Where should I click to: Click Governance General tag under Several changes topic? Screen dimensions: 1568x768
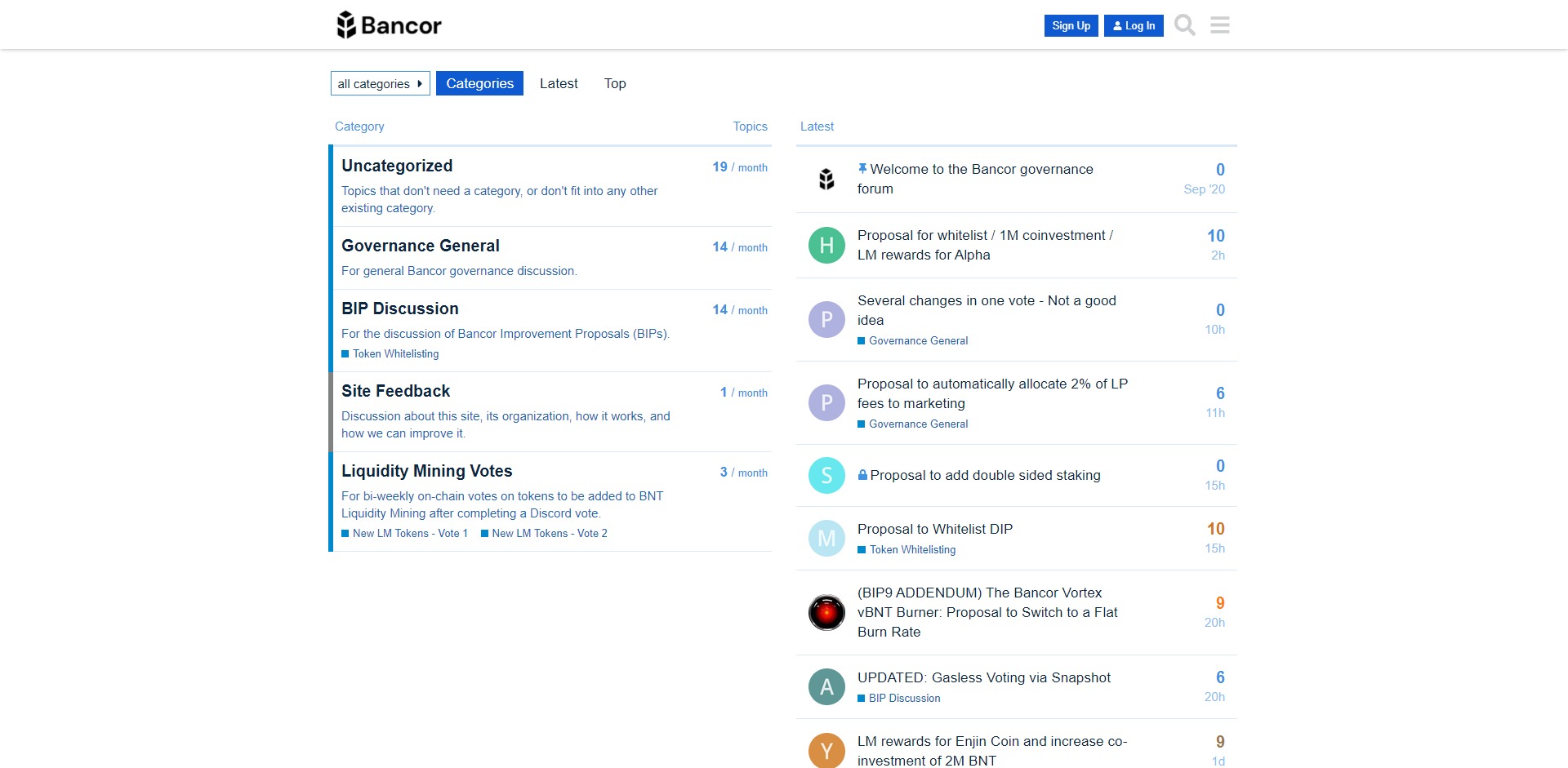(912, 340)
